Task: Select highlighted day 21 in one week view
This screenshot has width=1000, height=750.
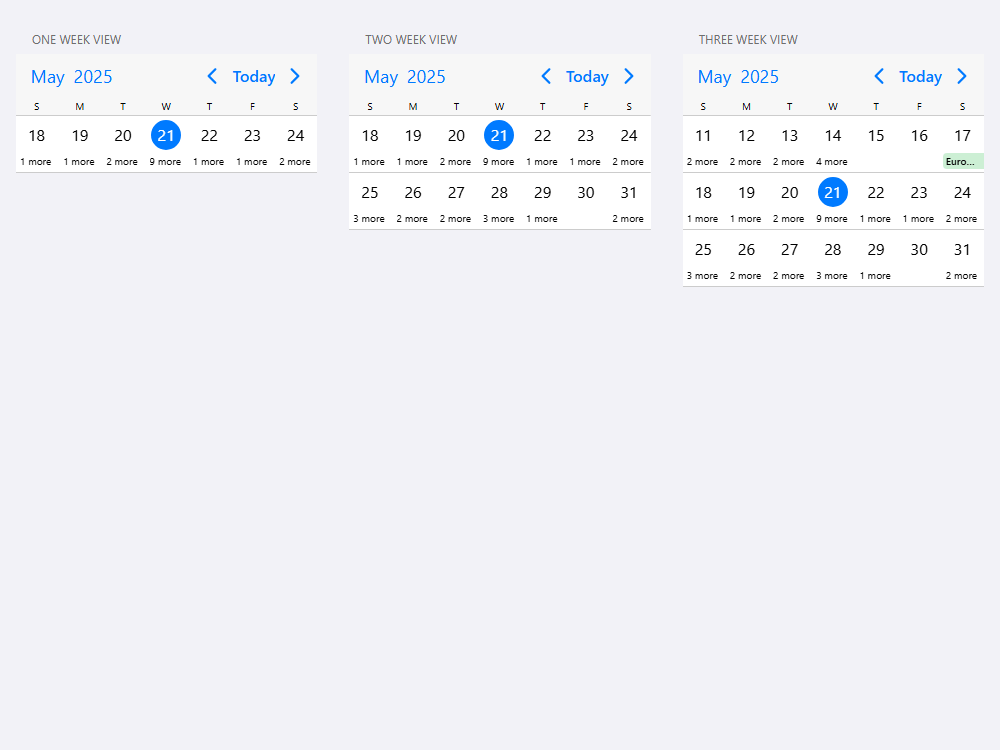Action: (166, 135)
